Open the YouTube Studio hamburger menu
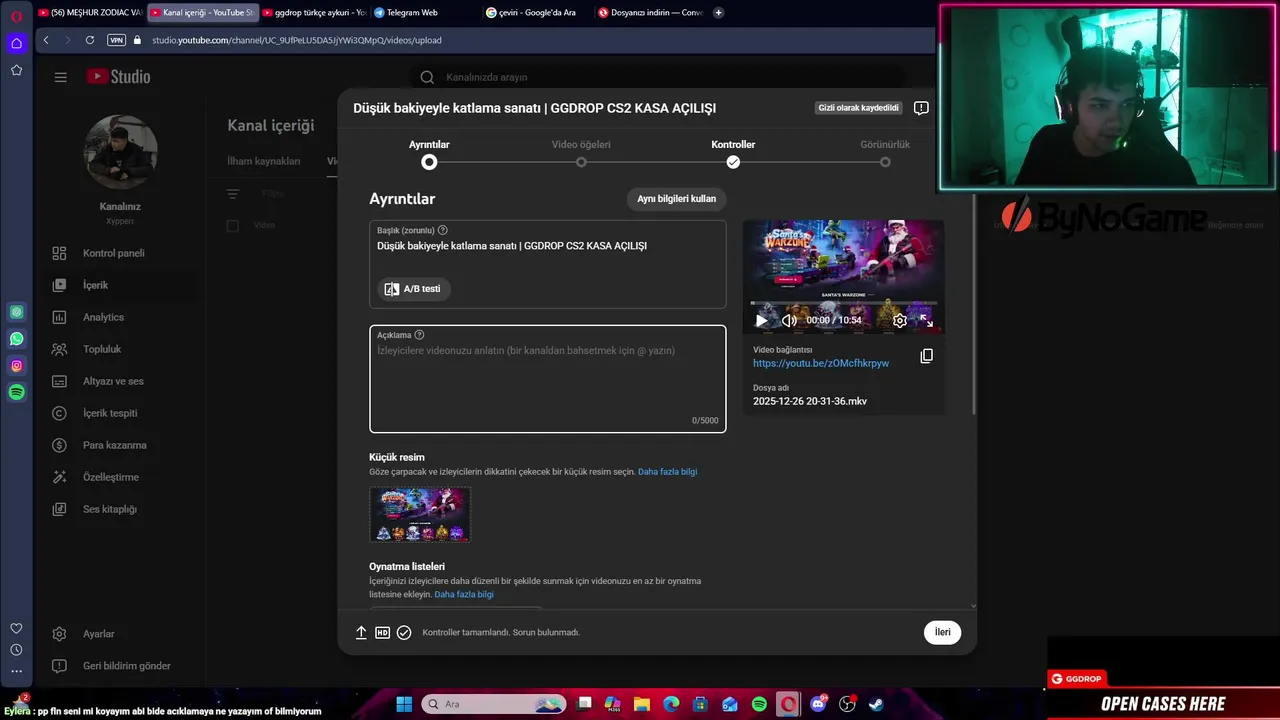The height and width of the screenshot is (720, 1280). point(61,77)
